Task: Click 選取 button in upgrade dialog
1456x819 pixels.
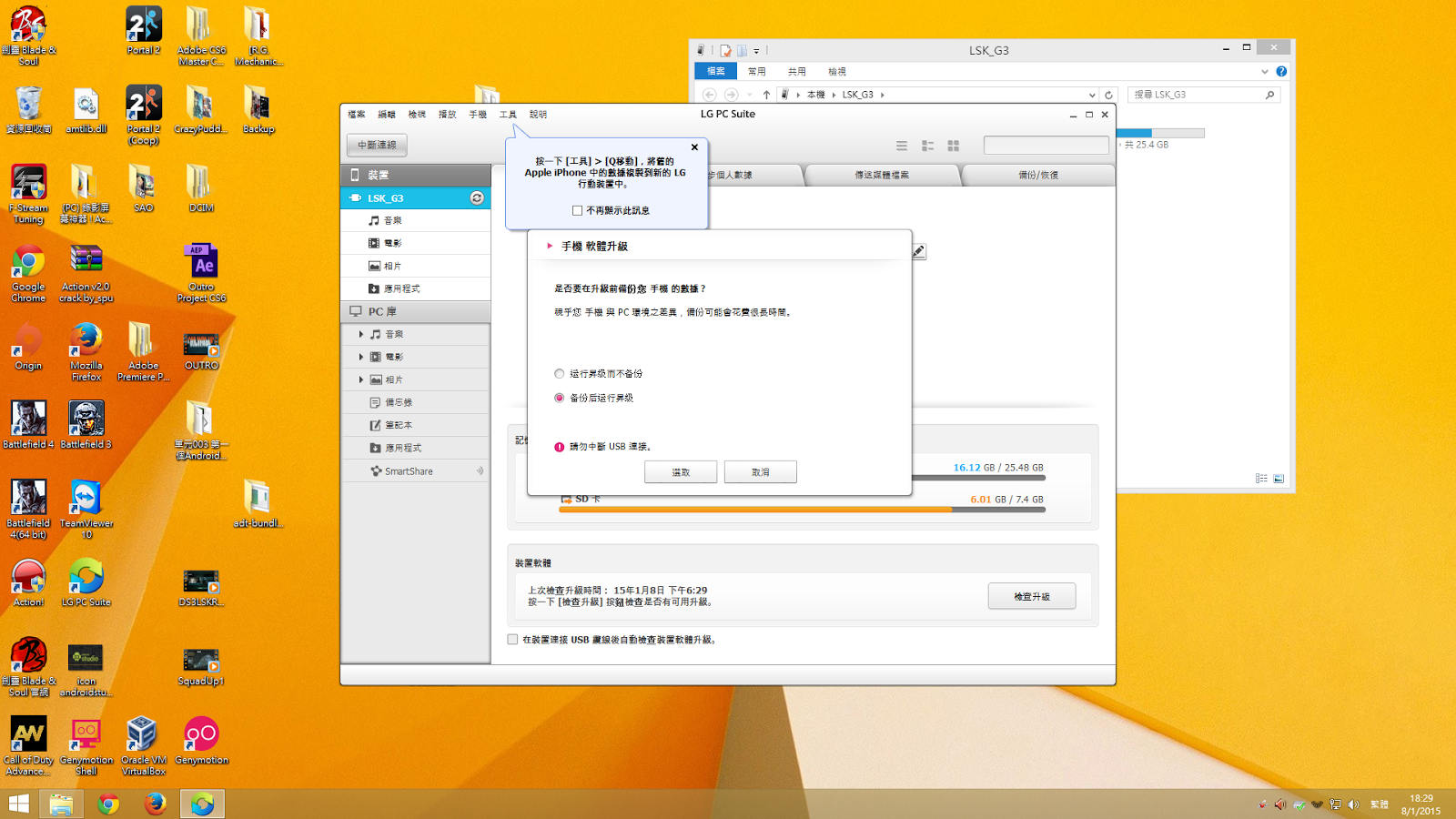Action: [681, 472]
